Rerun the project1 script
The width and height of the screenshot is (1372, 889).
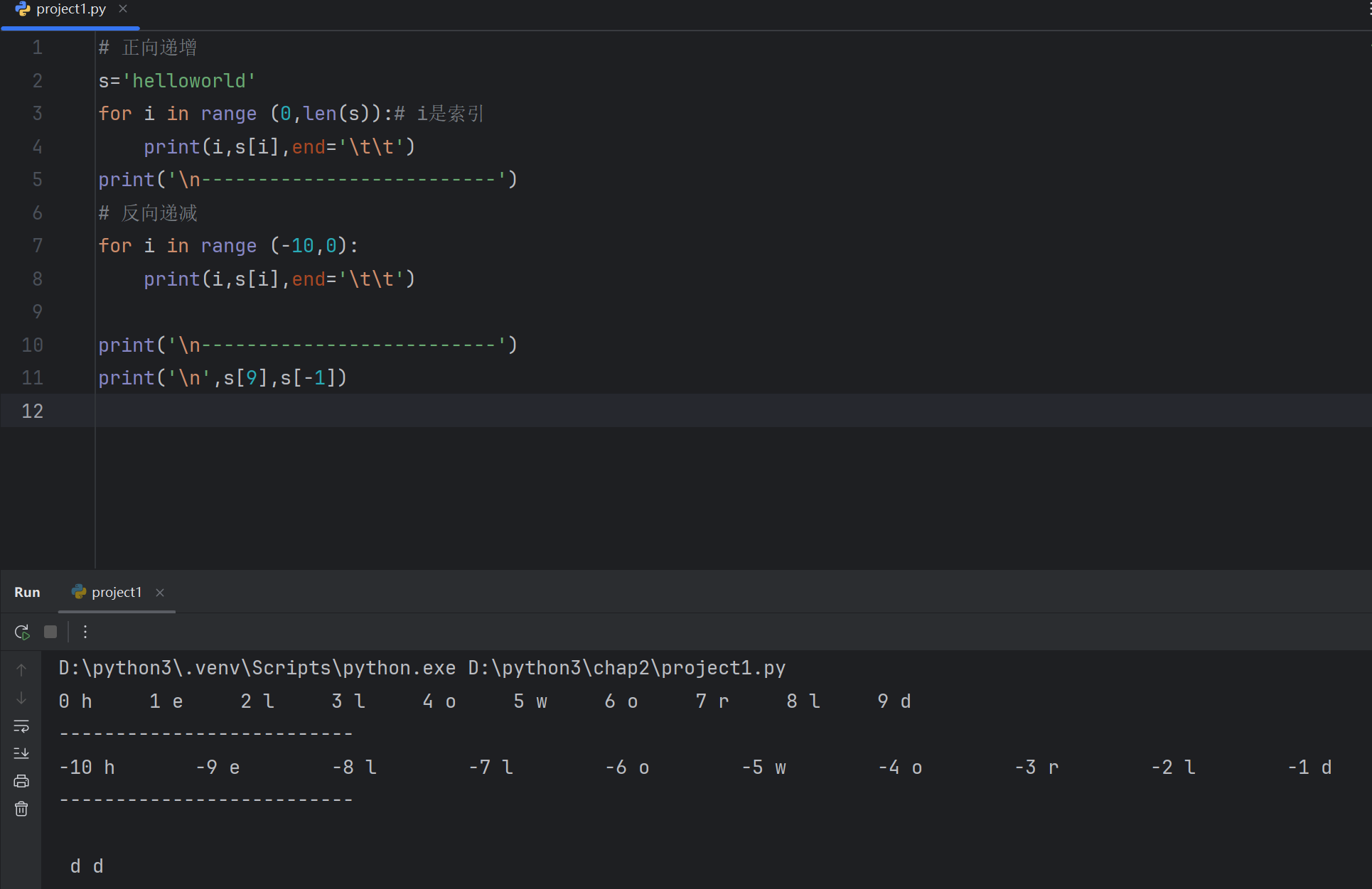(x=22, y=632)
